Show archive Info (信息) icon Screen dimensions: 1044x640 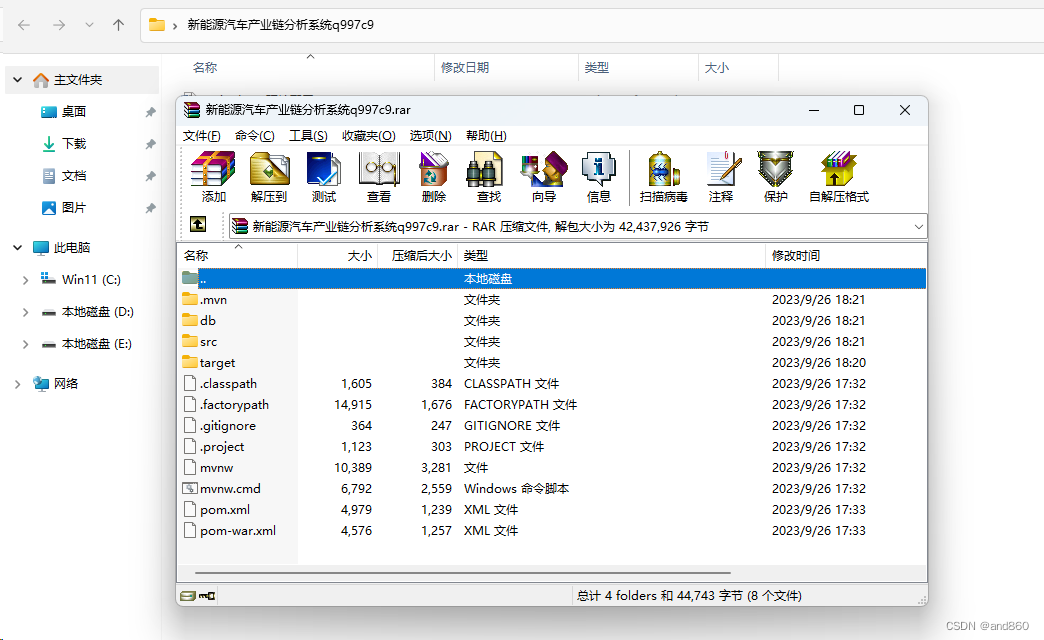coord(599,176)
